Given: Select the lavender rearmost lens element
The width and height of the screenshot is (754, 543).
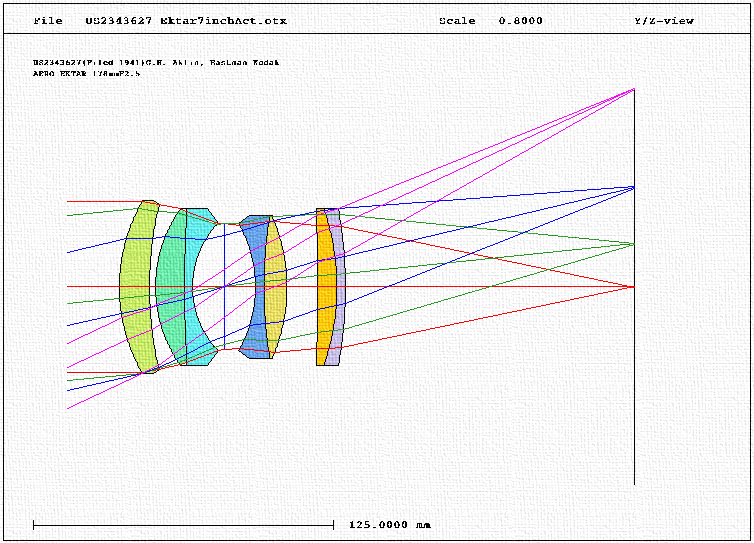Looking at the screenshot, I should [x=340, y=287].
